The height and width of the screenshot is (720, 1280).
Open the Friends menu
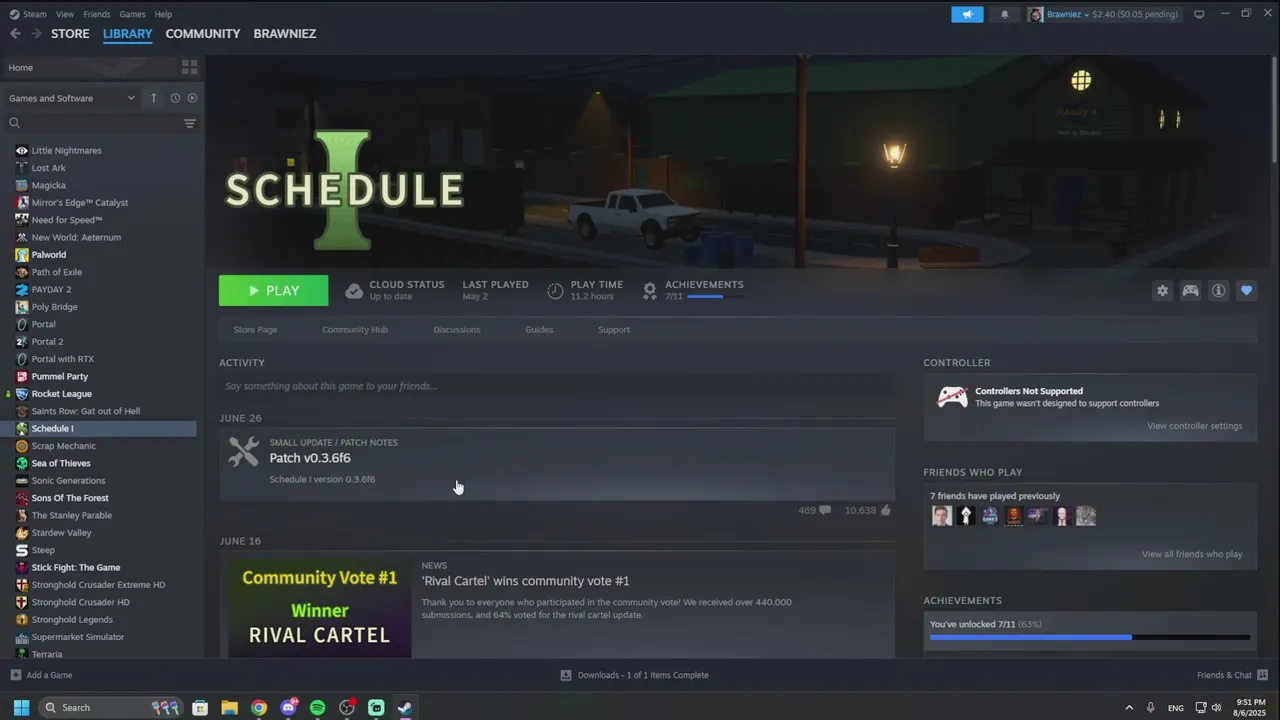click(97, 14)
